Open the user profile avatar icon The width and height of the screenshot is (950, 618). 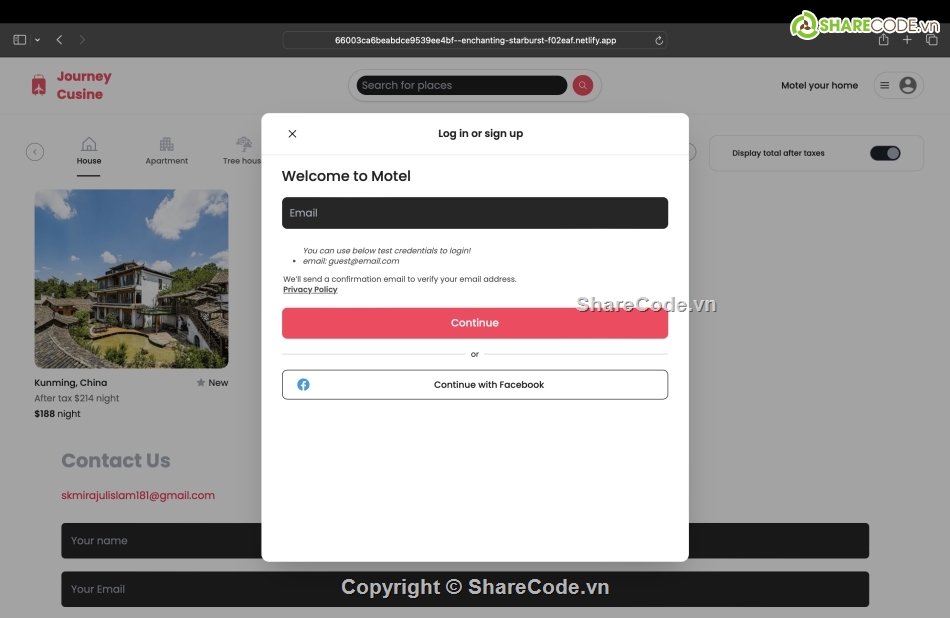[x=908, y=86]
